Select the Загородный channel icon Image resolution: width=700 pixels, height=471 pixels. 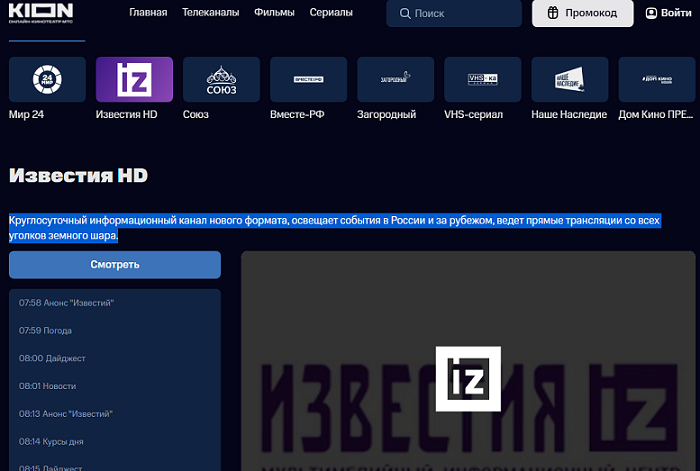point(396,79)
